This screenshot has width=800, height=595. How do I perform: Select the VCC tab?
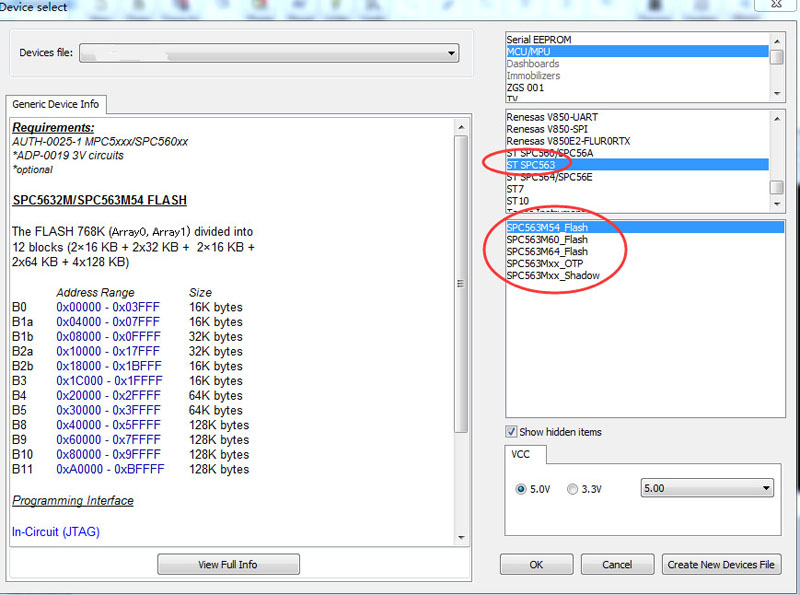[x=520, y=454]
